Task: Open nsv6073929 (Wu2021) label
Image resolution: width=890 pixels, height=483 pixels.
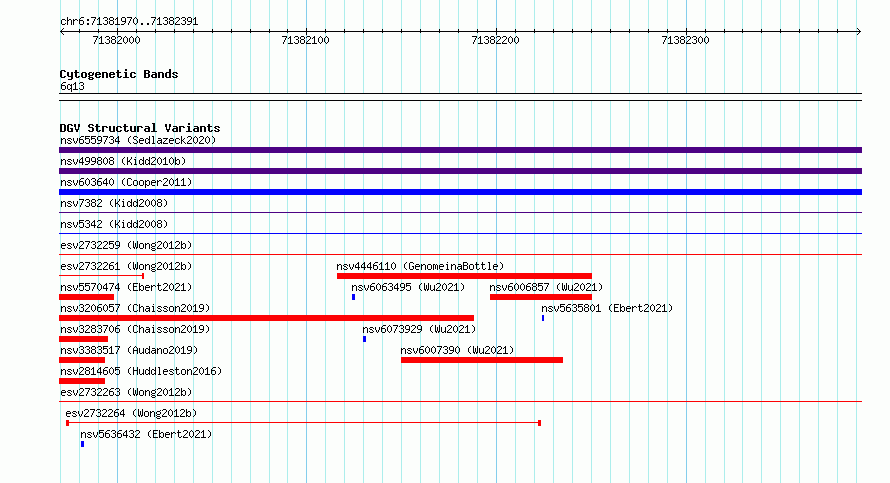Action: pyautogui.click(x=419, y=329)
